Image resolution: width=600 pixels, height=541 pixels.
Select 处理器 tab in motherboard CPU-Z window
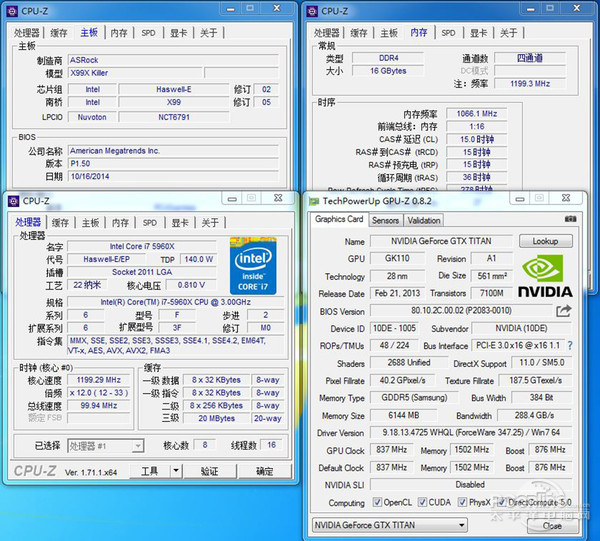point(27,33)
